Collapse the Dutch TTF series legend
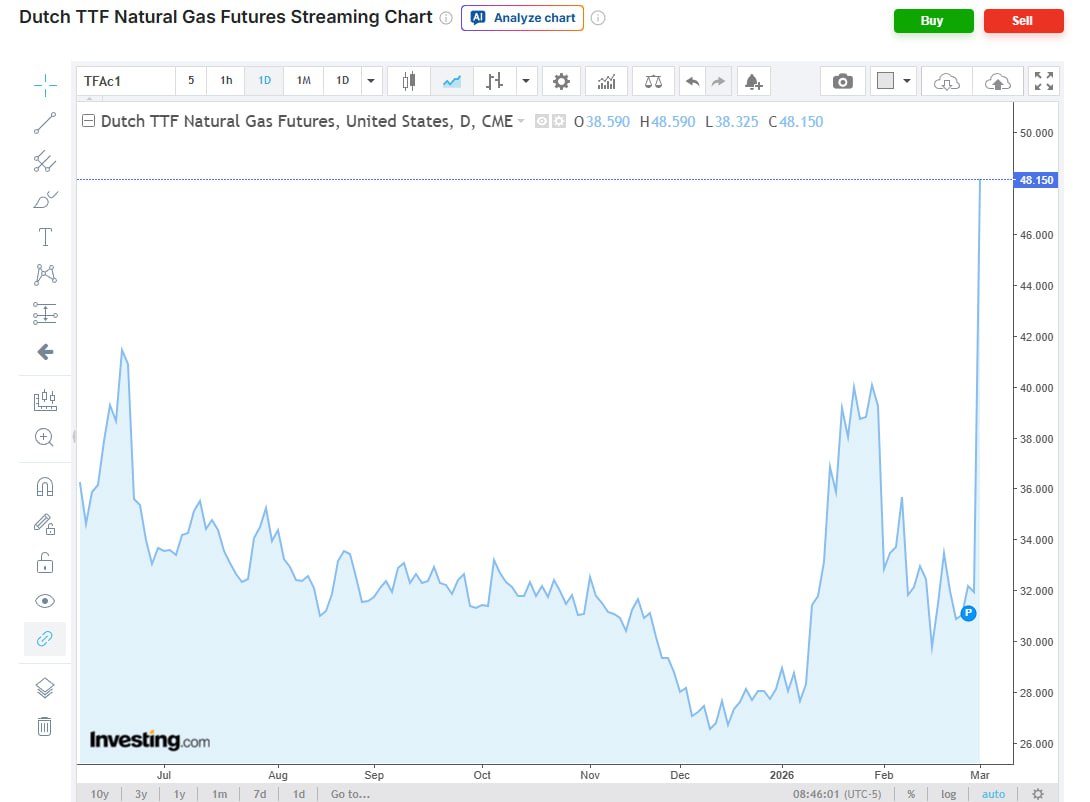 click(88, 122)
